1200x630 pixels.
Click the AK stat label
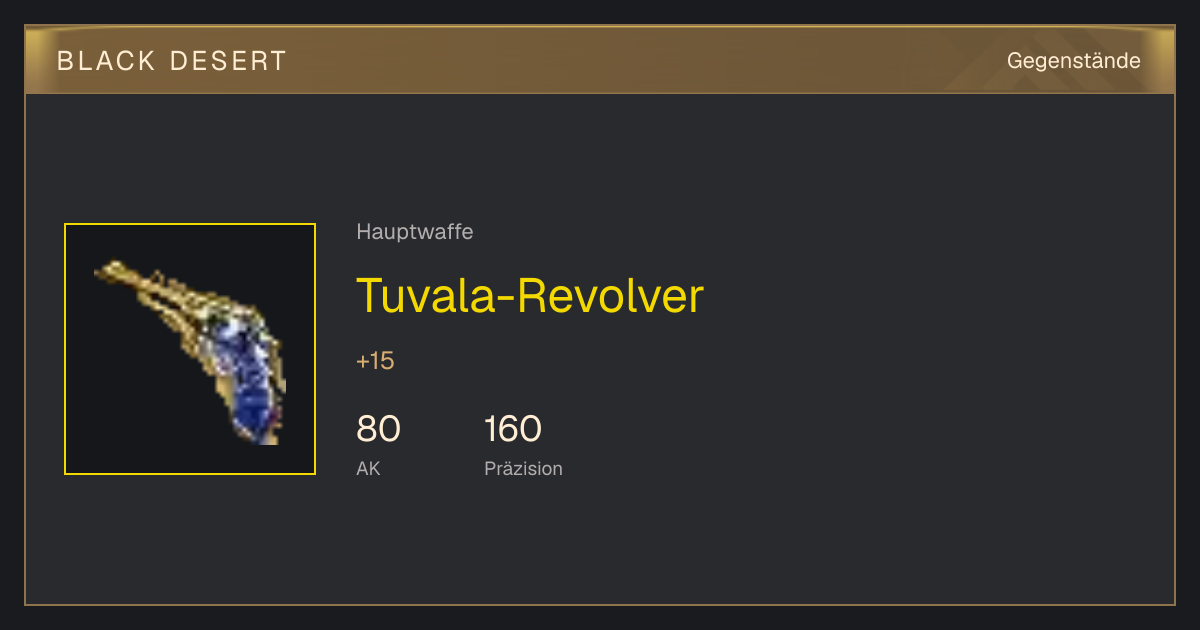368,468
